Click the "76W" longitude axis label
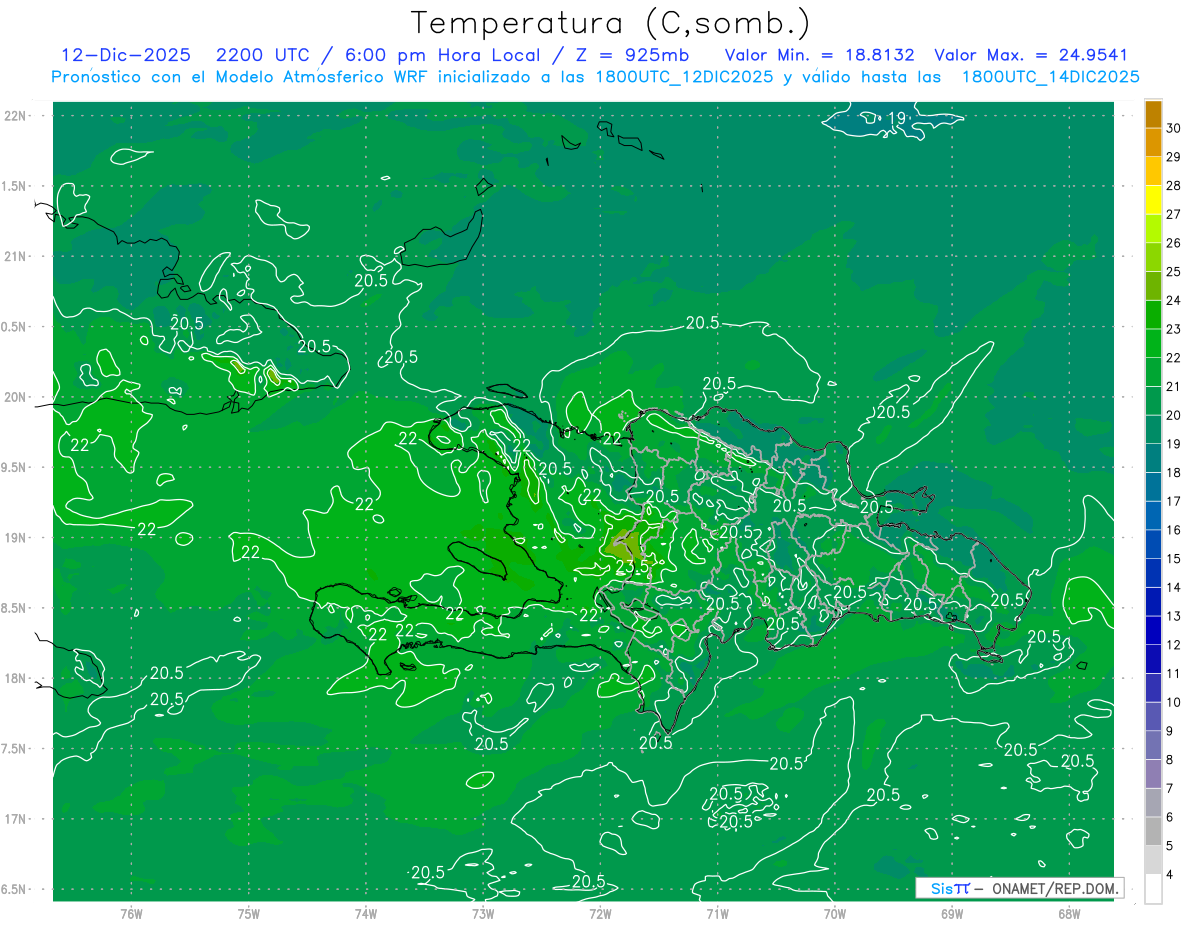 (x=131, y=913)
